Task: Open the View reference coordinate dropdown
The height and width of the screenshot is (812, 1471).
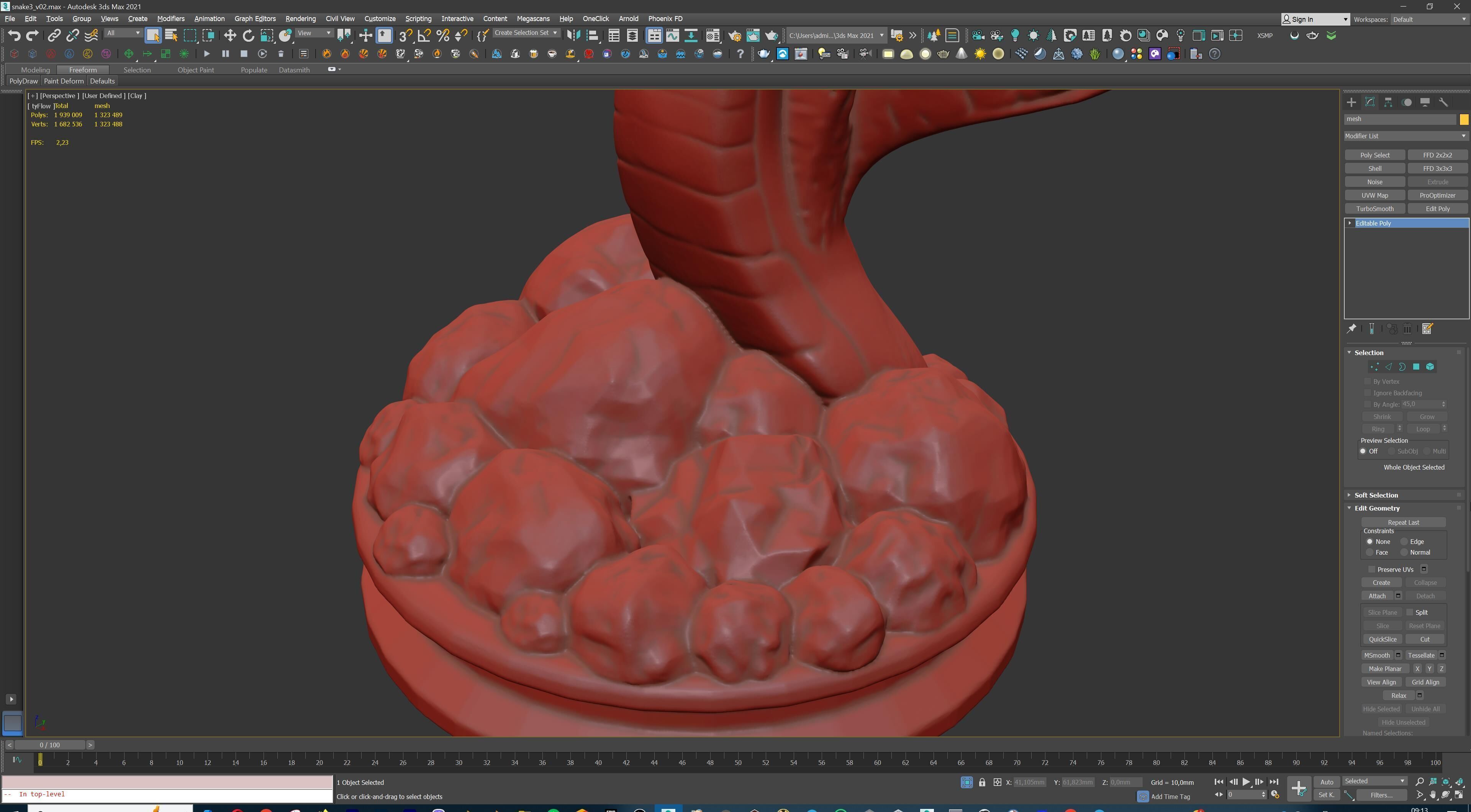Action: (314, 33)
